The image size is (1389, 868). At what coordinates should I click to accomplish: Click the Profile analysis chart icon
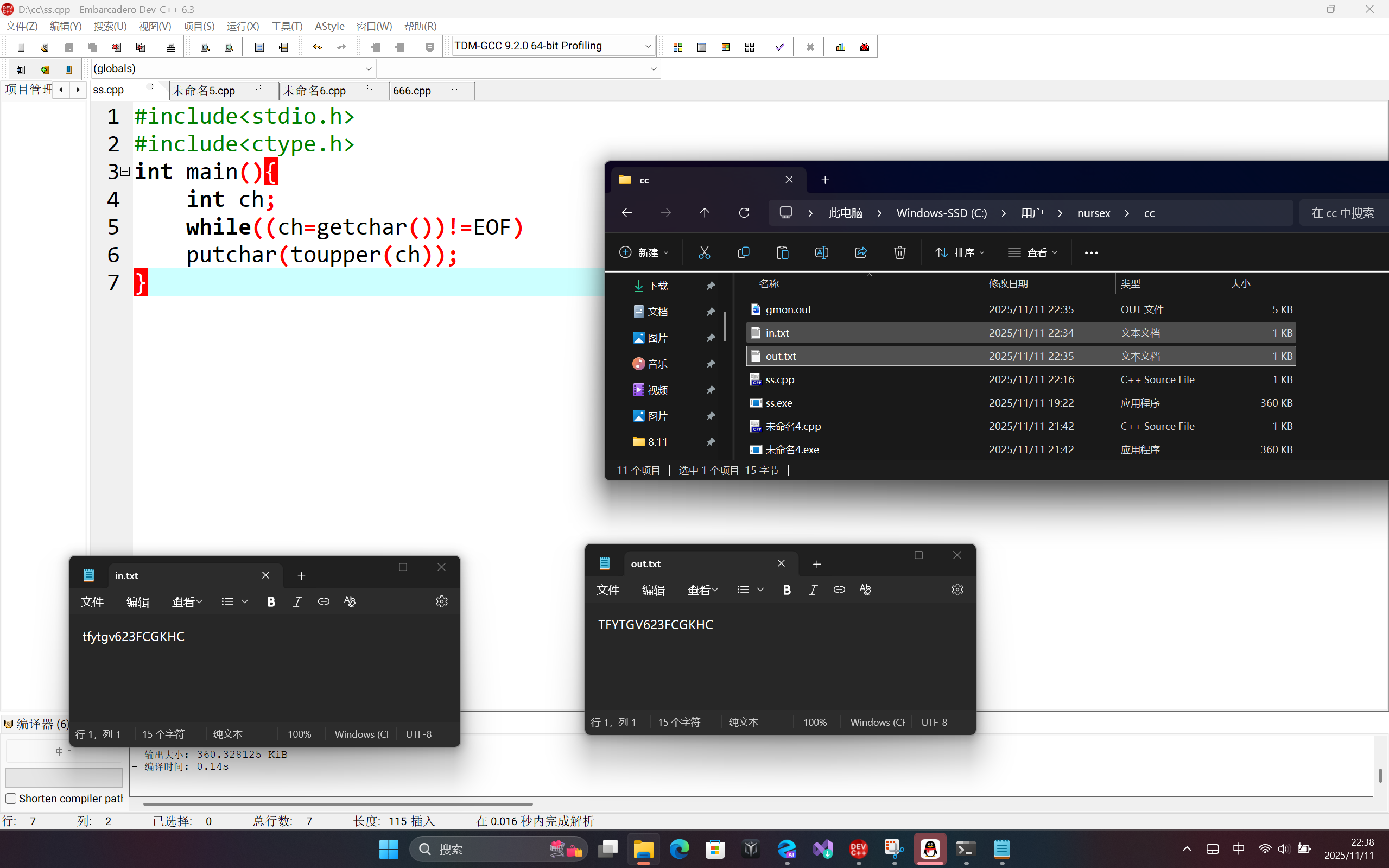841,47
